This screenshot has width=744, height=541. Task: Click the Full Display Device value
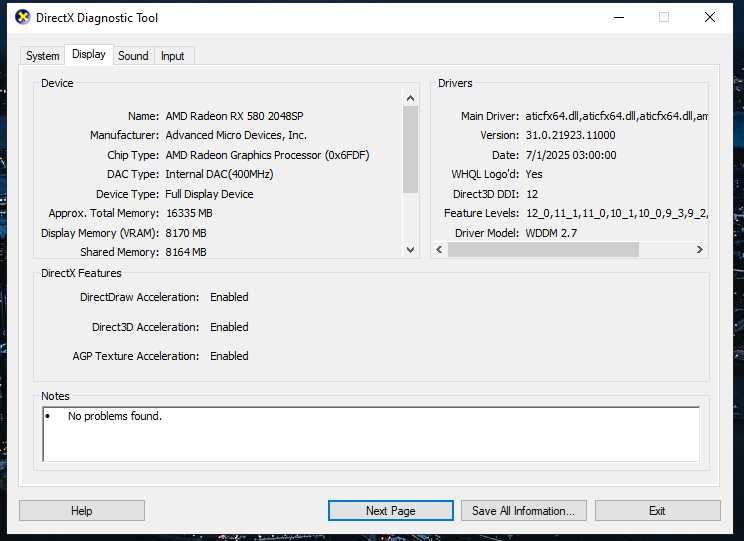click(209, 194)
